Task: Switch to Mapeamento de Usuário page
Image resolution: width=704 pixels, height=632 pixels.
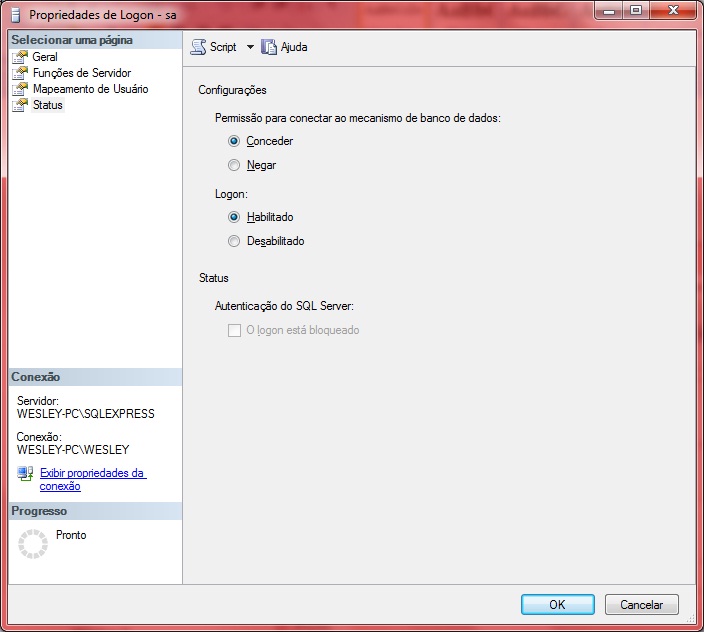Action: tap(90, 89)
